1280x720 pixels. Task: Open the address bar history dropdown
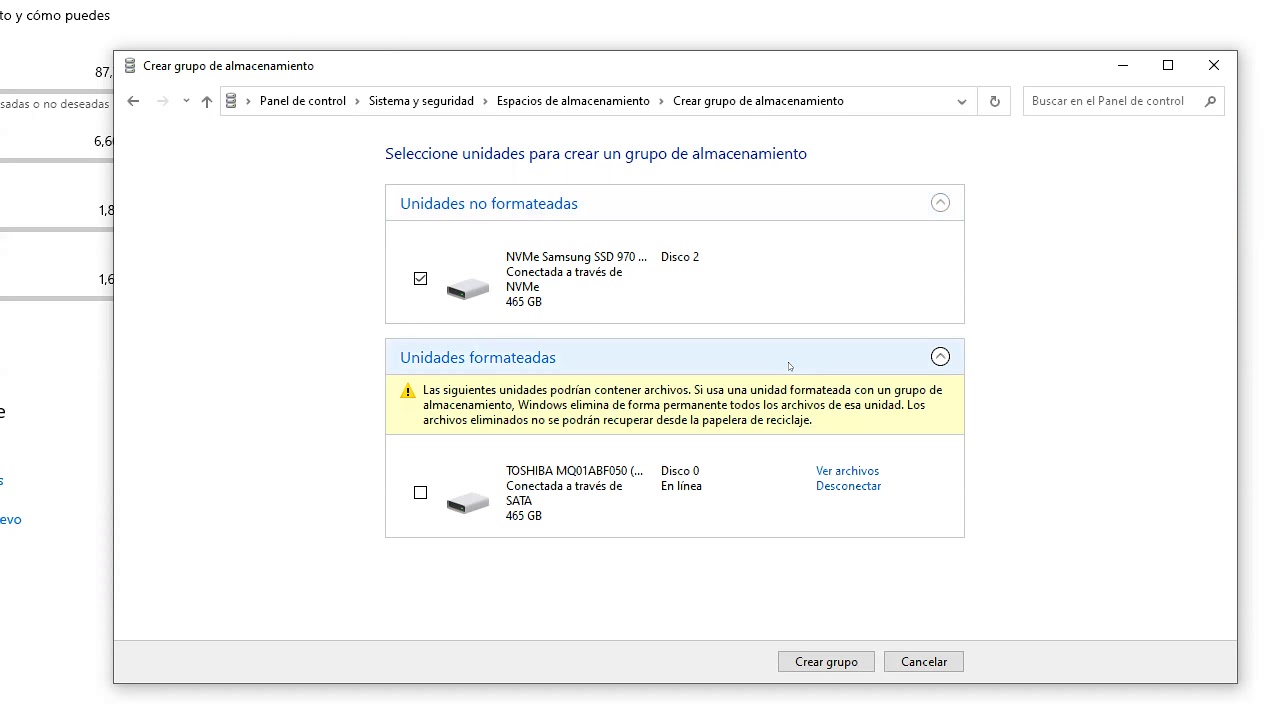click(962, 101)
